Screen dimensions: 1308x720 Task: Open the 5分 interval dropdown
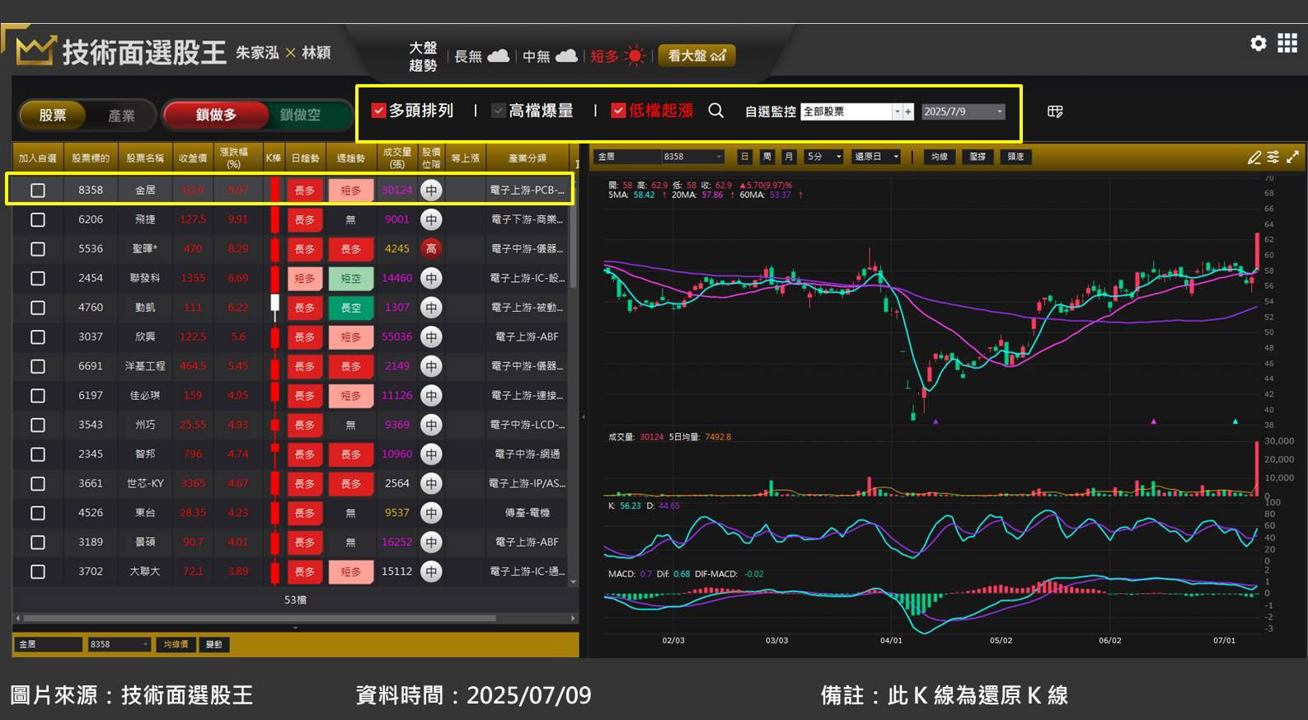point(825,157)
